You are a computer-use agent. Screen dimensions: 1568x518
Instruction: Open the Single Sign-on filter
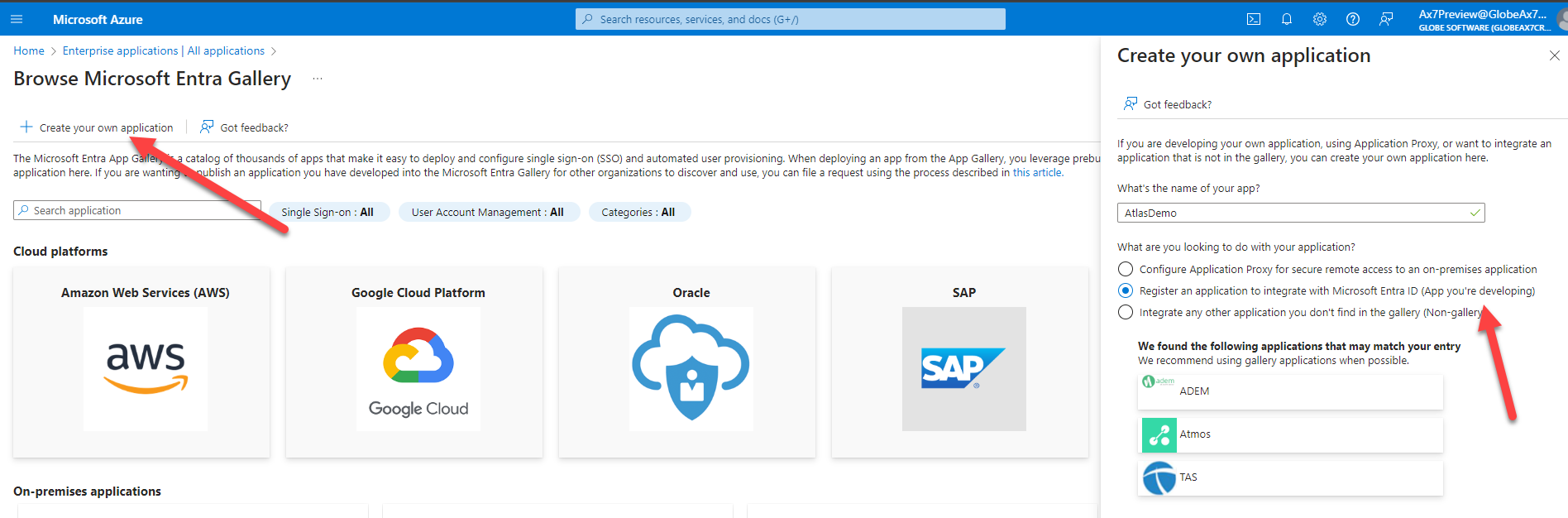tap(327, 212)
